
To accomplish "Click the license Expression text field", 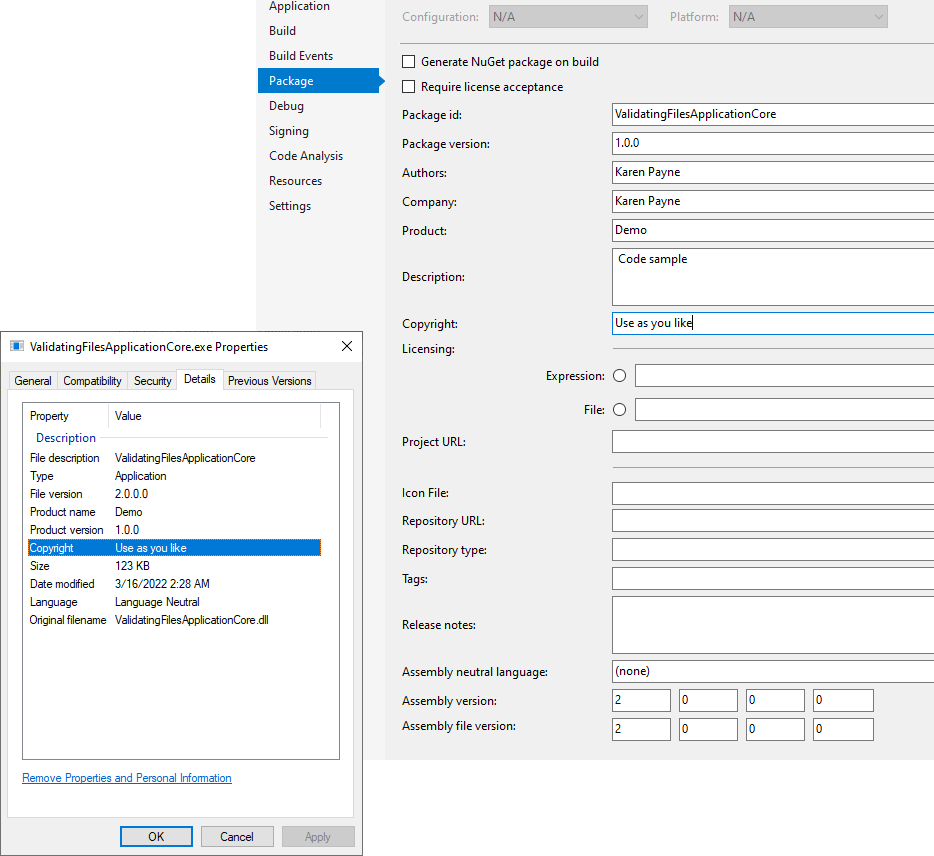I will [x=784, y=376].
